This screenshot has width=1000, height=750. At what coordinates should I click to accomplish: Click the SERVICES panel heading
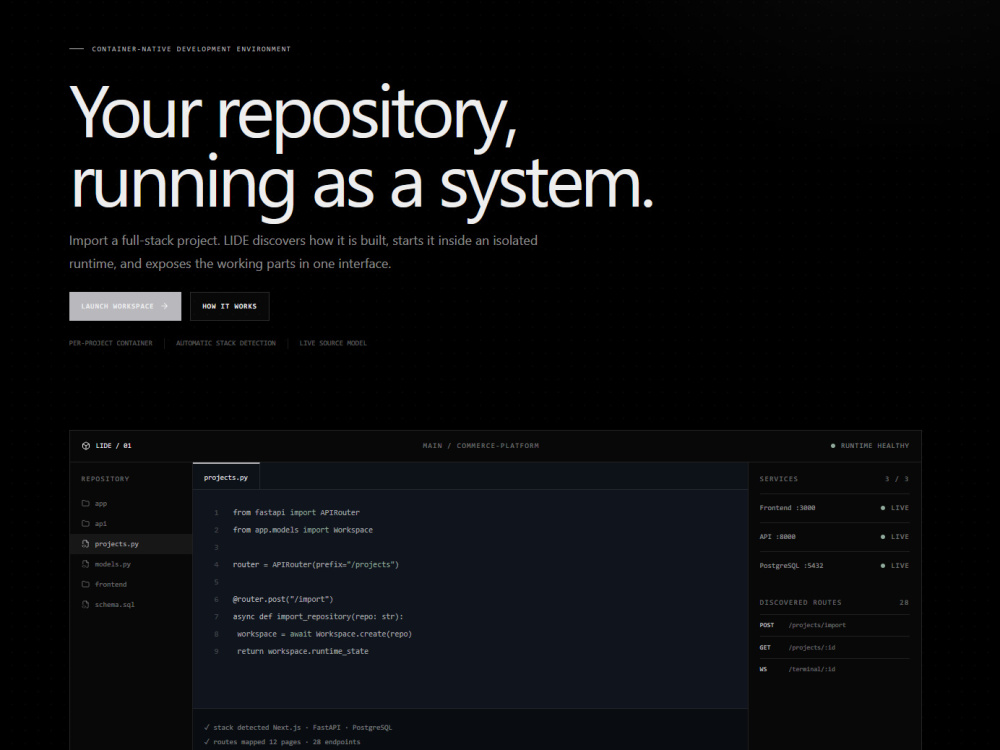click(x=779, y=479)
